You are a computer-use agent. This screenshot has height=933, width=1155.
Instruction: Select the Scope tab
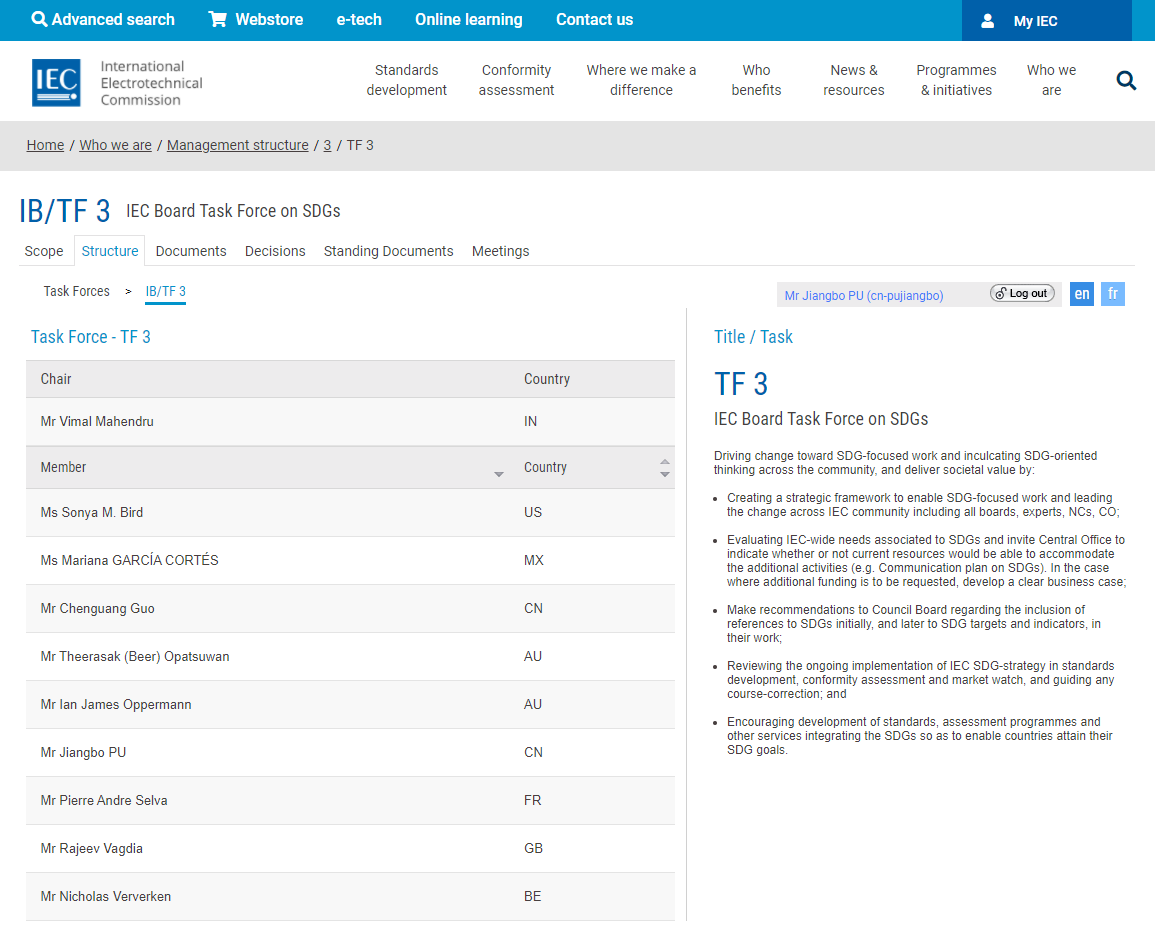44,251
